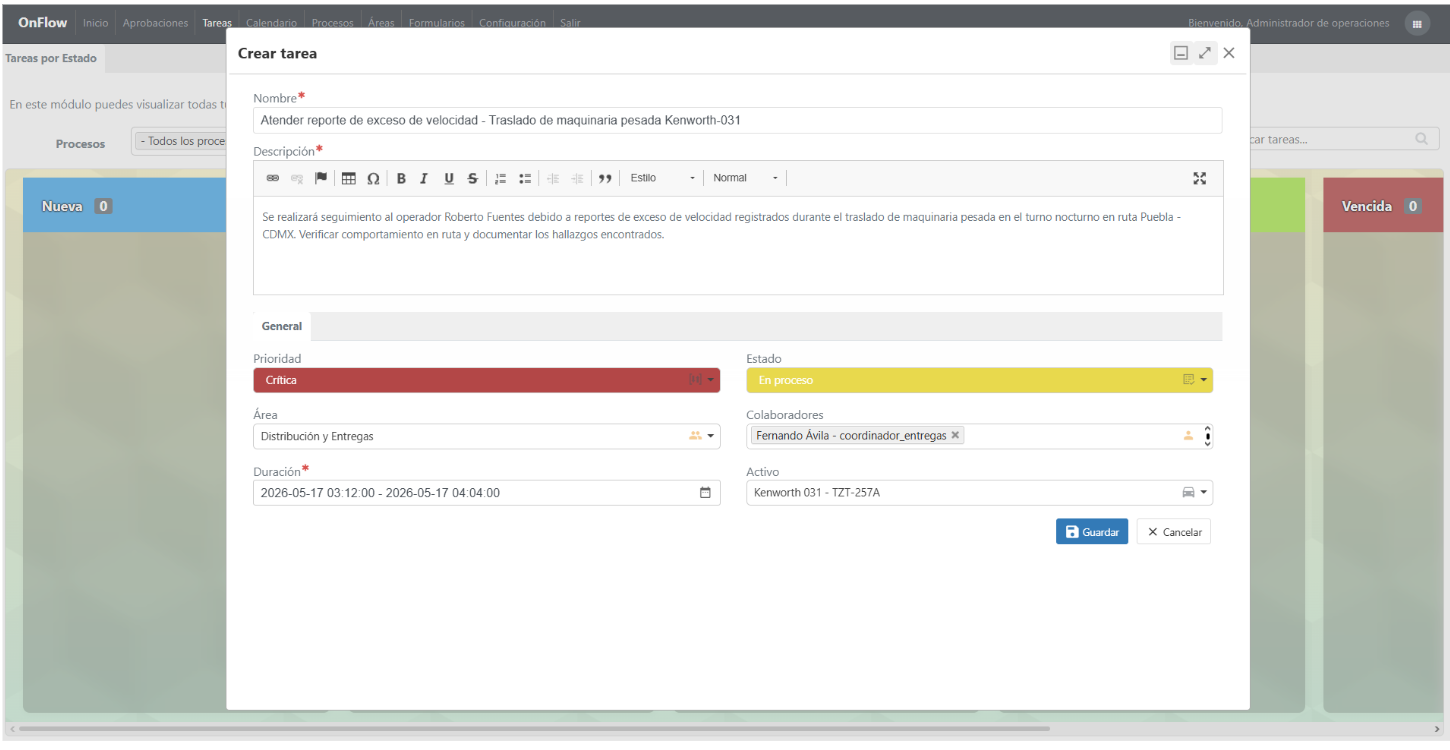Image resolution: width=1450 pixels, height=750 pixels.
Task: Open the Área Distribución y Entregas dropdown
Action: pos(487,436)
